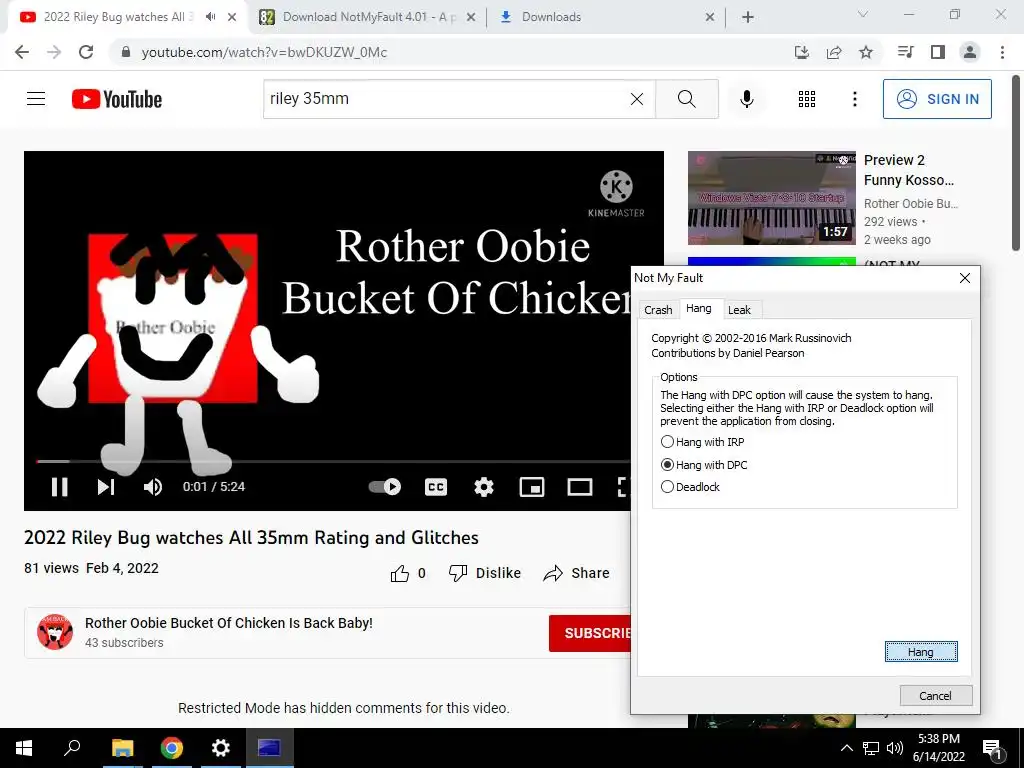The image size is (1024, 768).
Task: Pause the YouTube video
Action: pyautogui.click(x=59, y=487)
